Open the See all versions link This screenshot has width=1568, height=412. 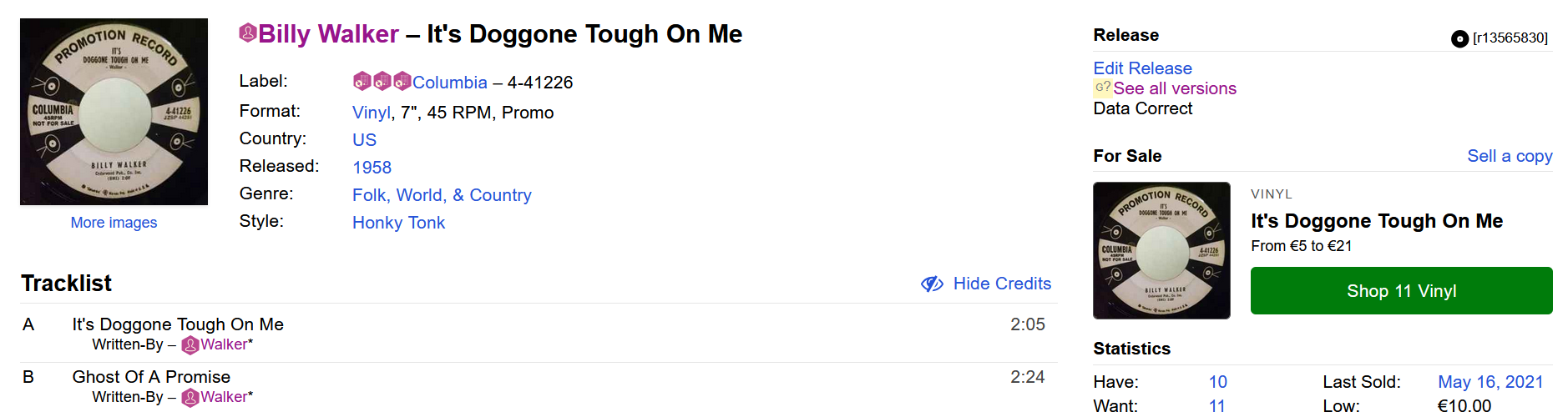1174,88
